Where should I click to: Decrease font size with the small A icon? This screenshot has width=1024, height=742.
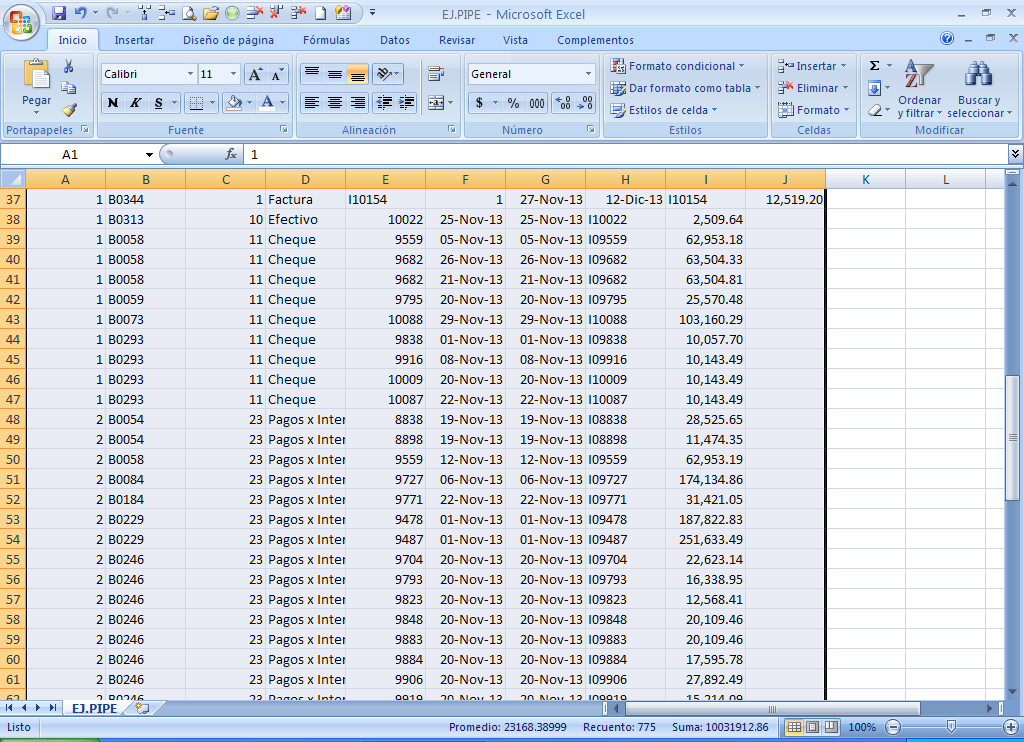coord(277,74)
